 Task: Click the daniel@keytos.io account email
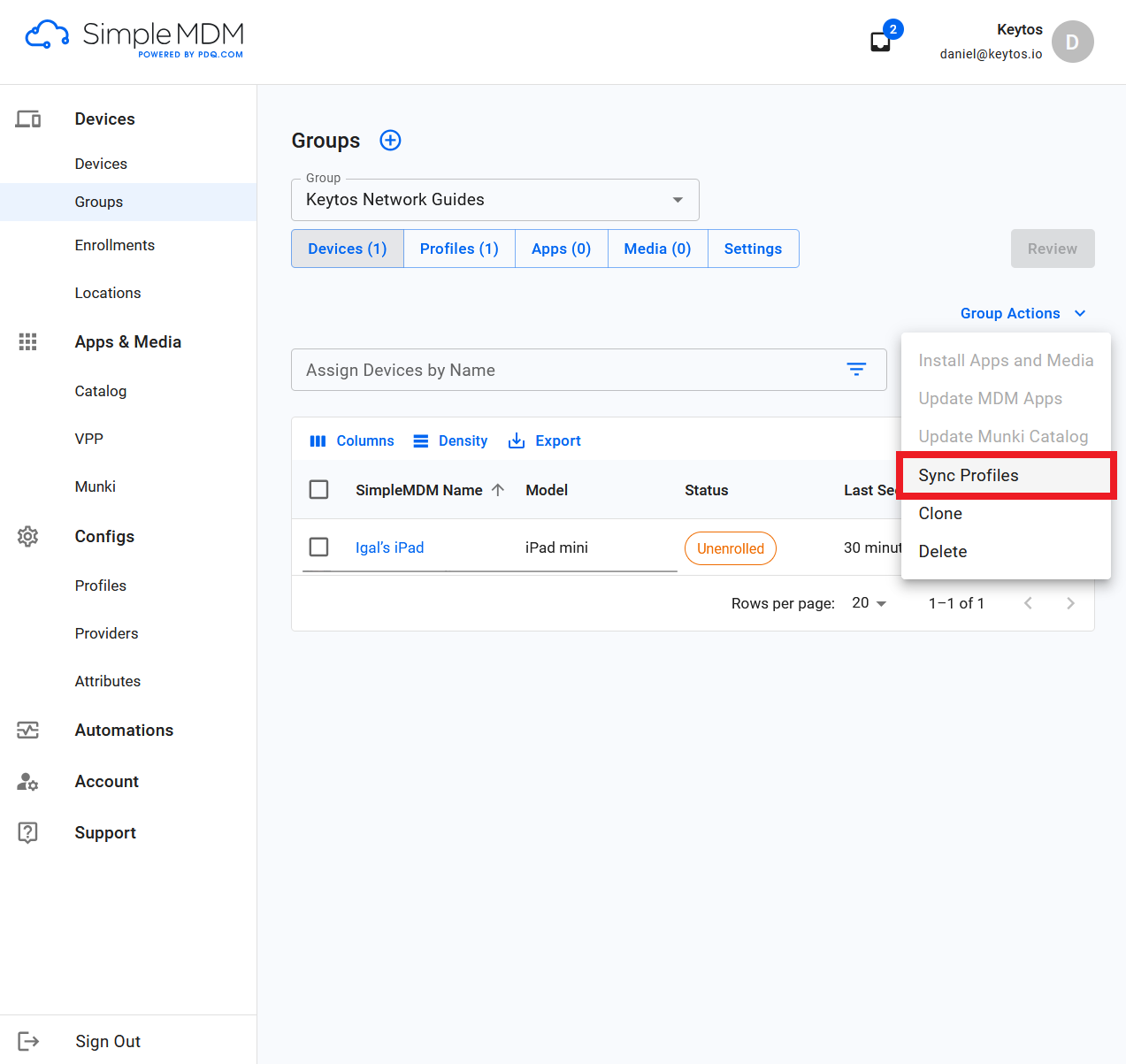pyautogui.click(x=991, y=54)
